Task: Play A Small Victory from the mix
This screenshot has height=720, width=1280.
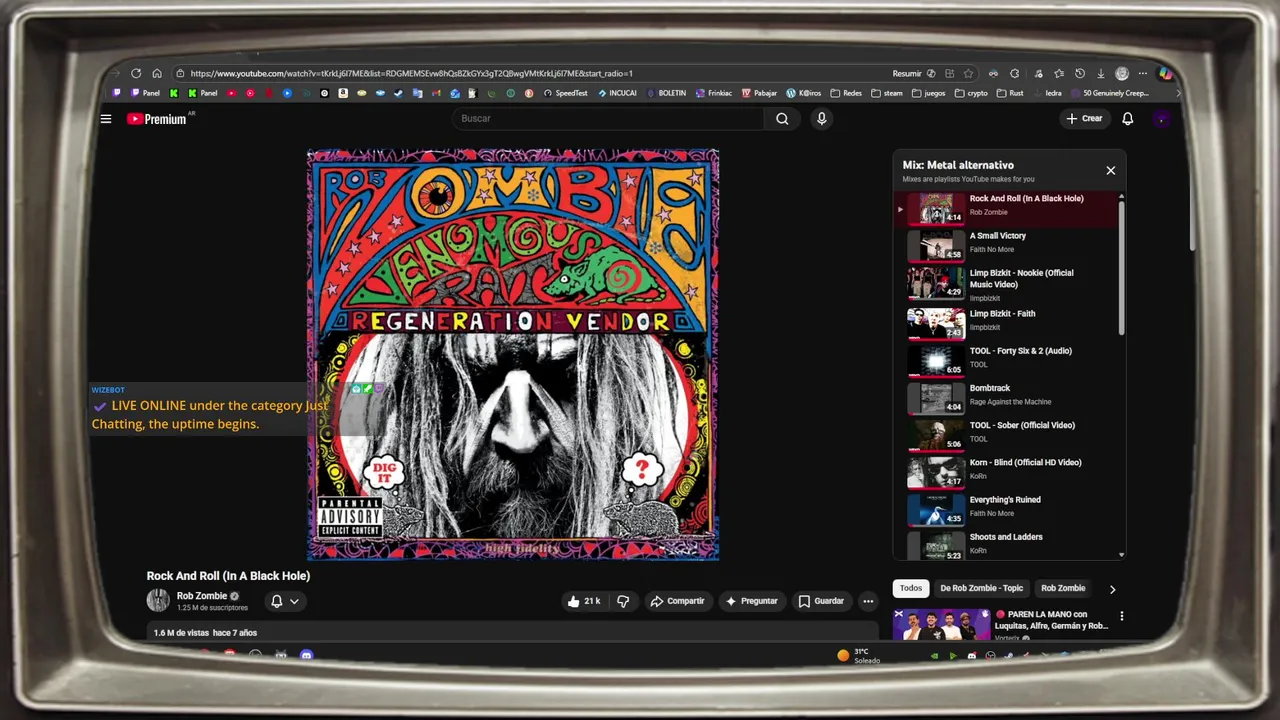Action: [x=1006, y=243]
